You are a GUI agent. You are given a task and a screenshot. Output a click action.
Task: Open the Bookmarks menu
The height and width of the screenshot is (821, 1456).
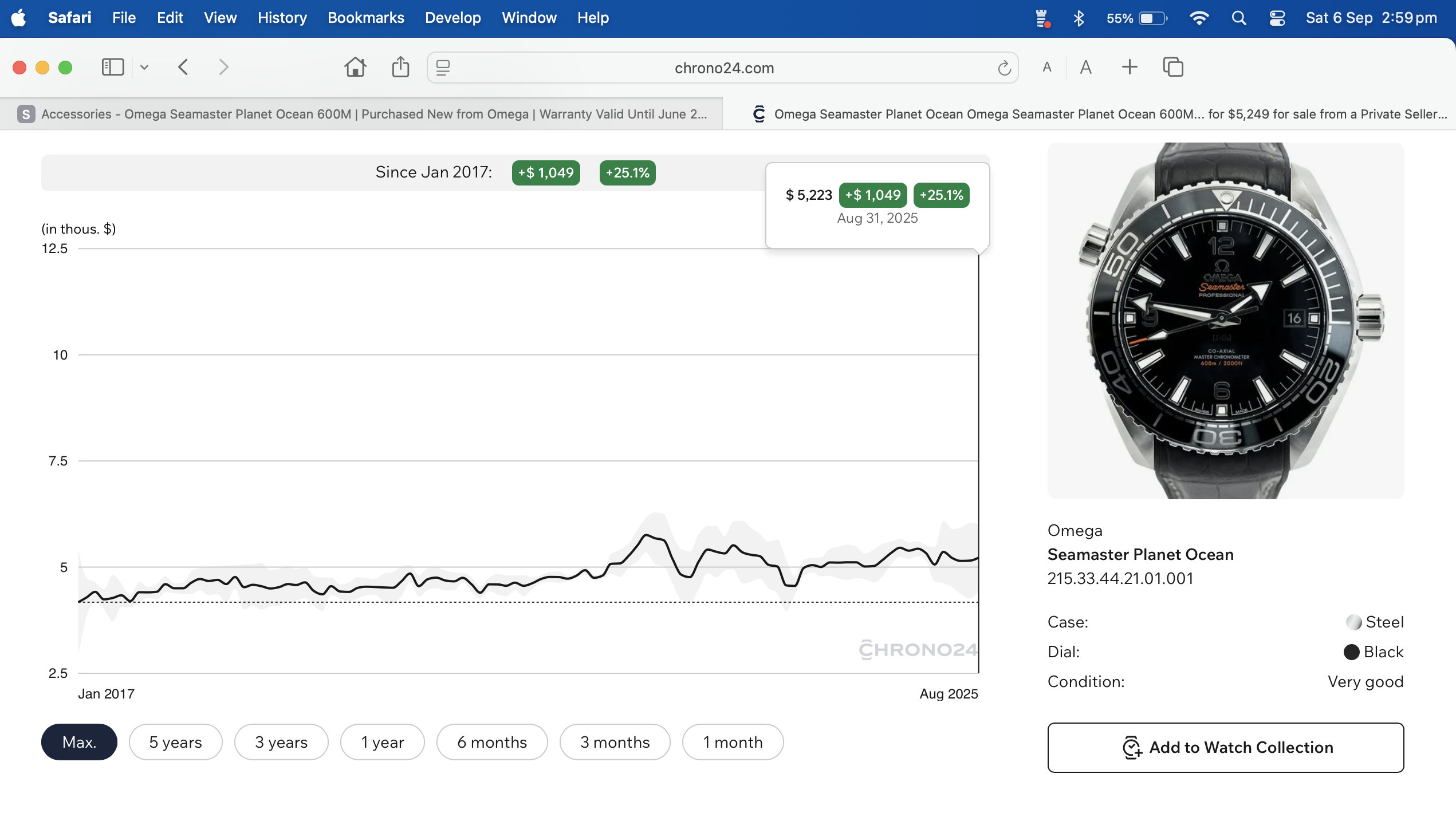(x=365, y=18)
